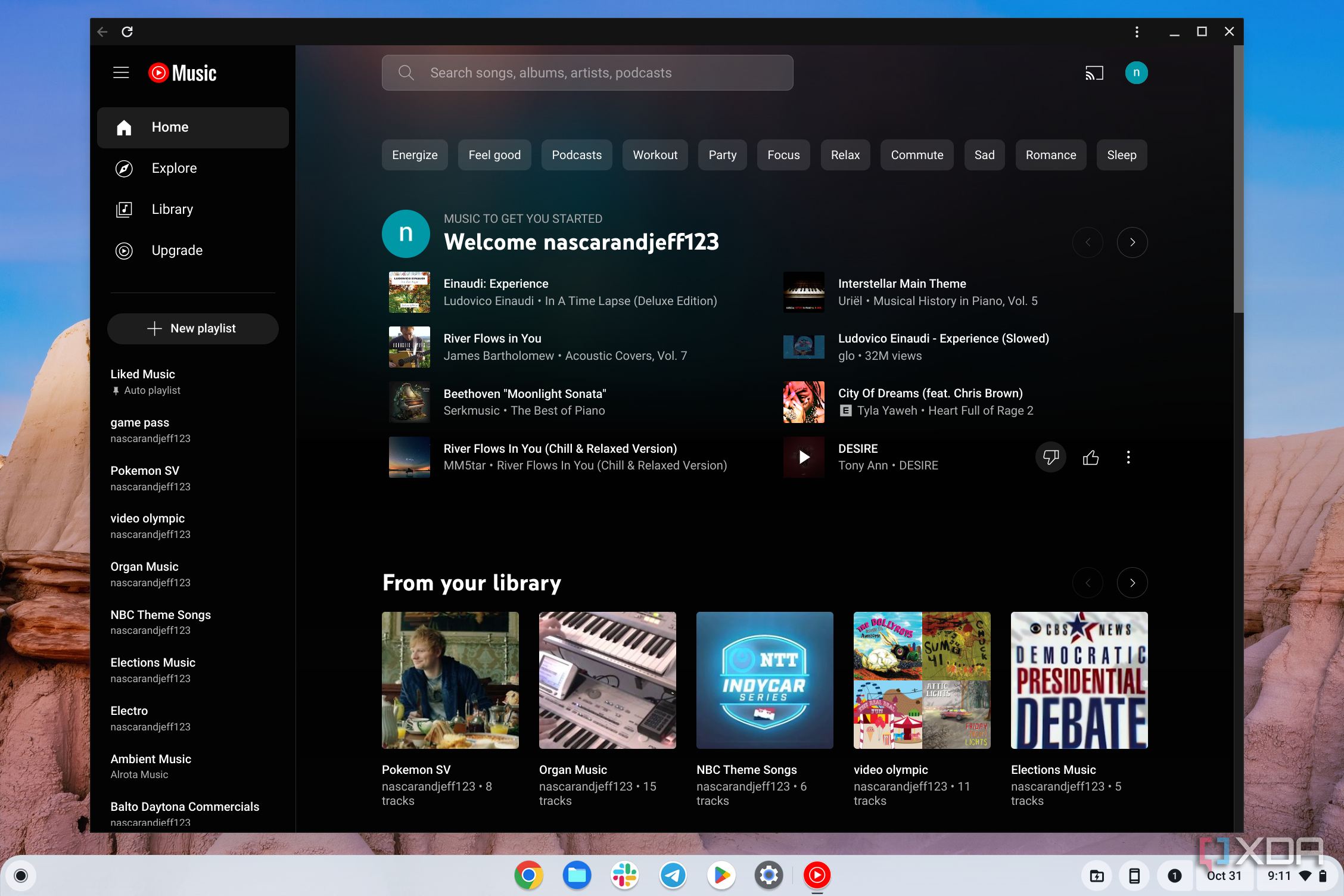Screen dimensions: 1344x896
Task: Open the account avatar menu
Action: pyautogui.click(x=1136, y=73)
